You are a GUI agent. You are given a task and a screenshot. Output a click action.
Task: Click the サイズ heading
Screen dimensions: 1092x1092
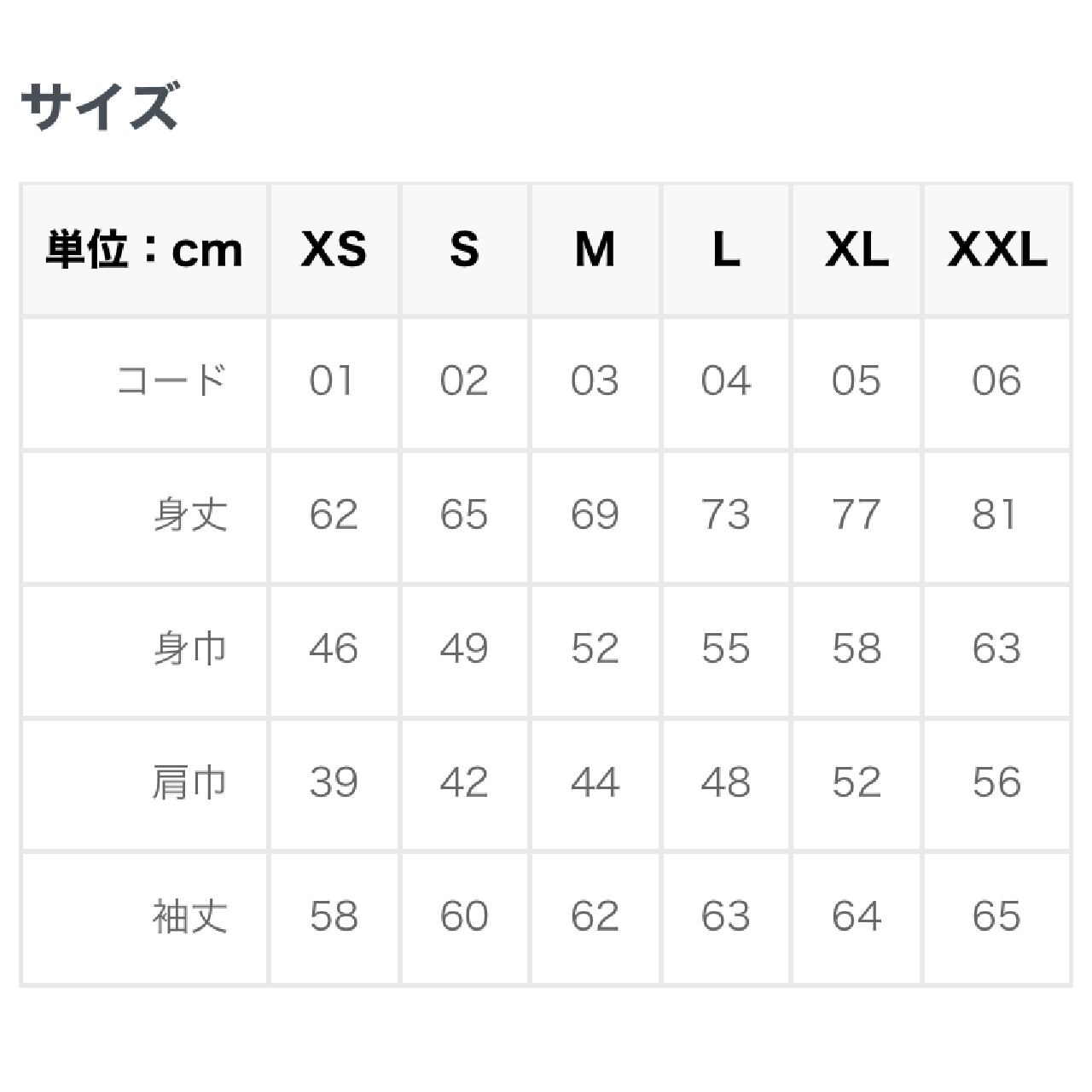(100, 106)
